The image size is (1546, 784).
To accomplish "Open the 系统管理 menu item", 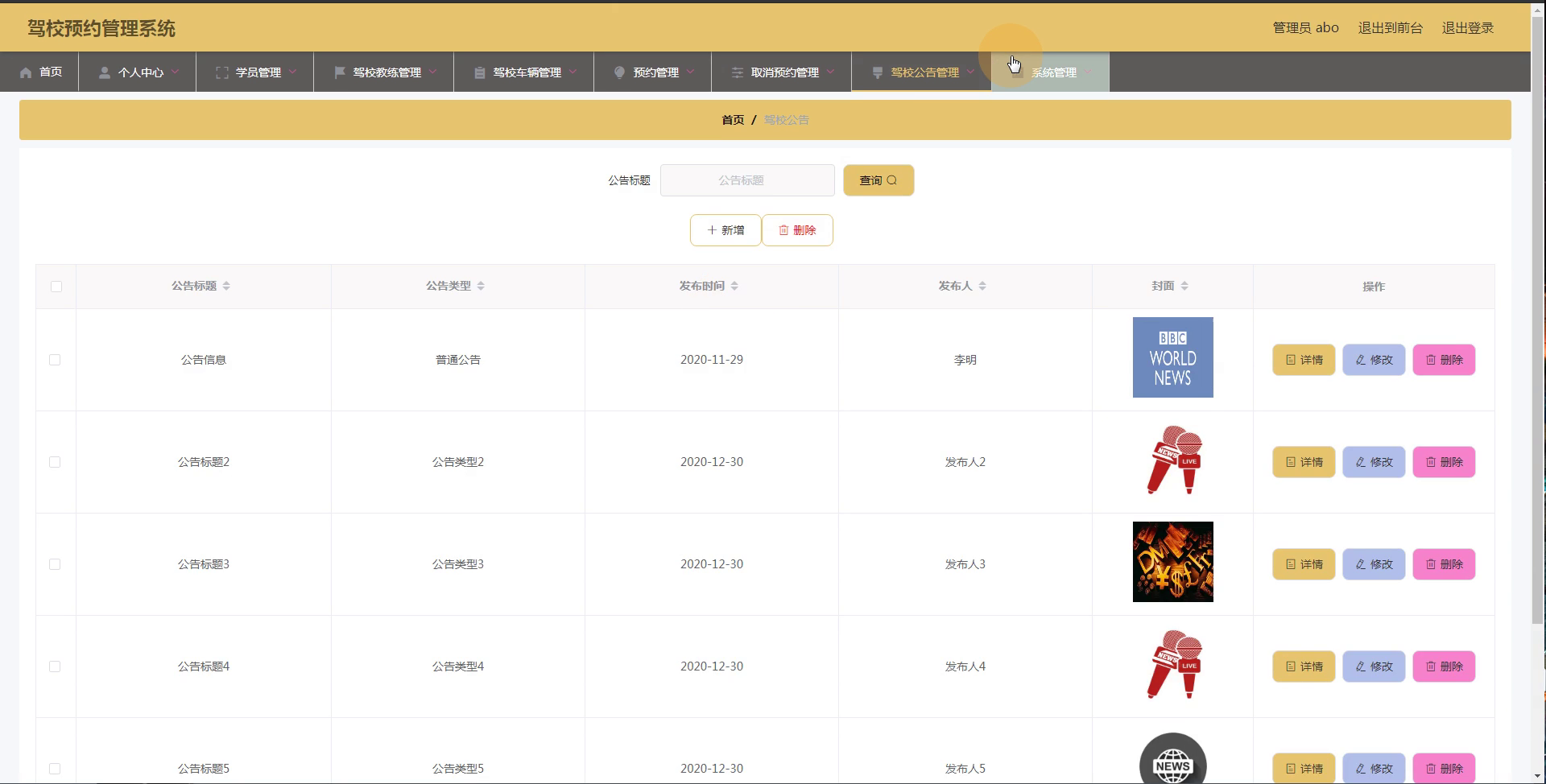I will tap(1051, 72).
